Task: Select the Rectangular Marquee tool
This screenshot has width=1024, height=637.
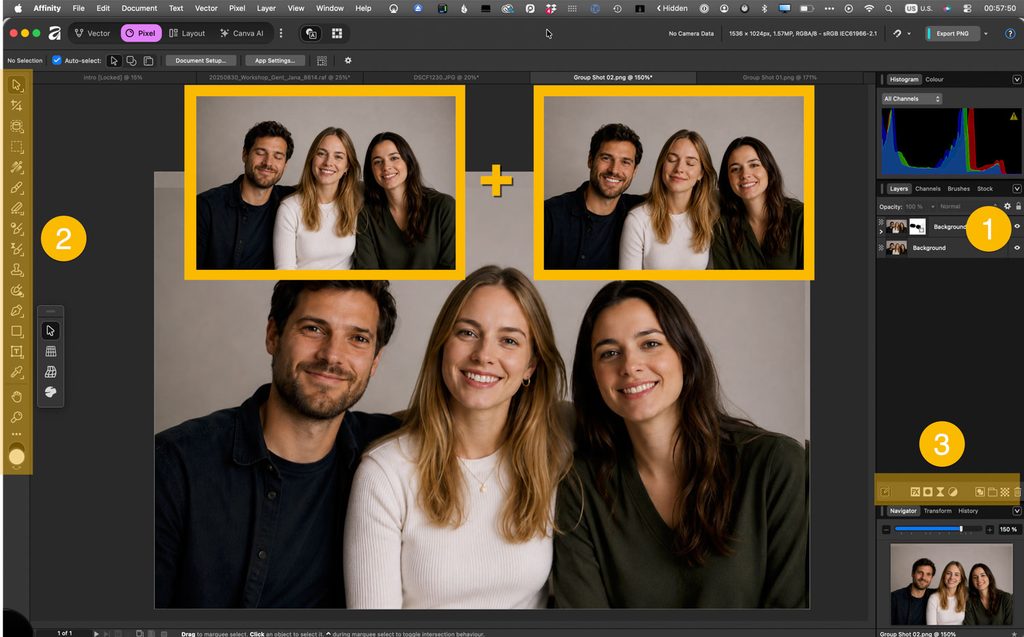Action: pyautogui.click(x=17, y=147)
